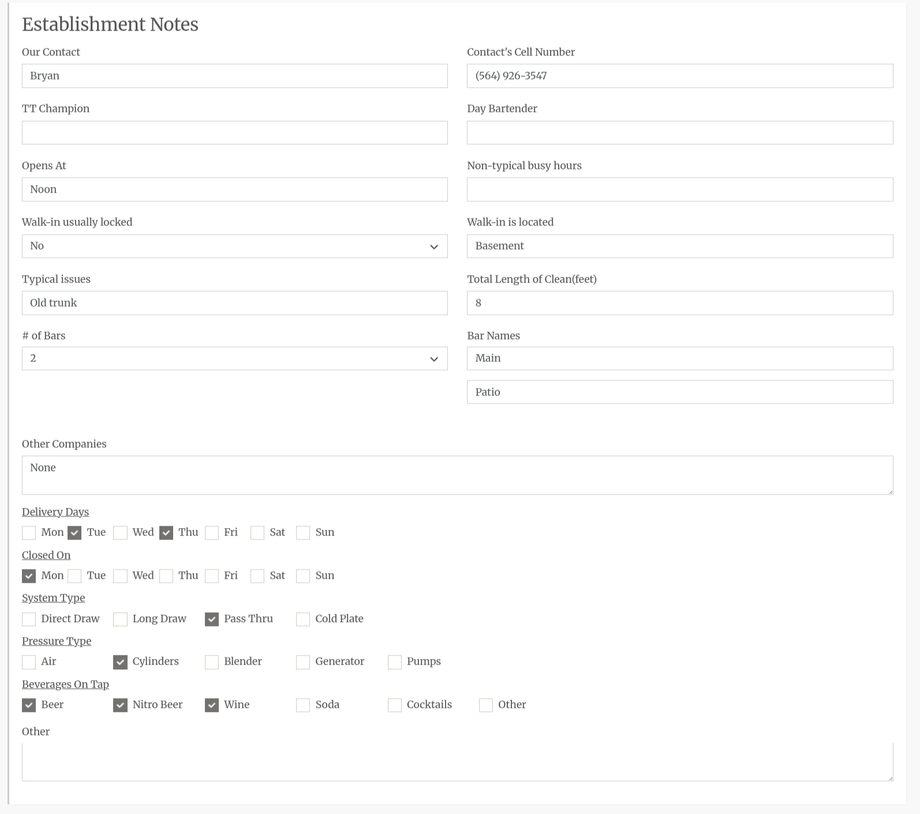
Task: Uncheck Nitro Beer on tap
Action: [x=120, y=705]
